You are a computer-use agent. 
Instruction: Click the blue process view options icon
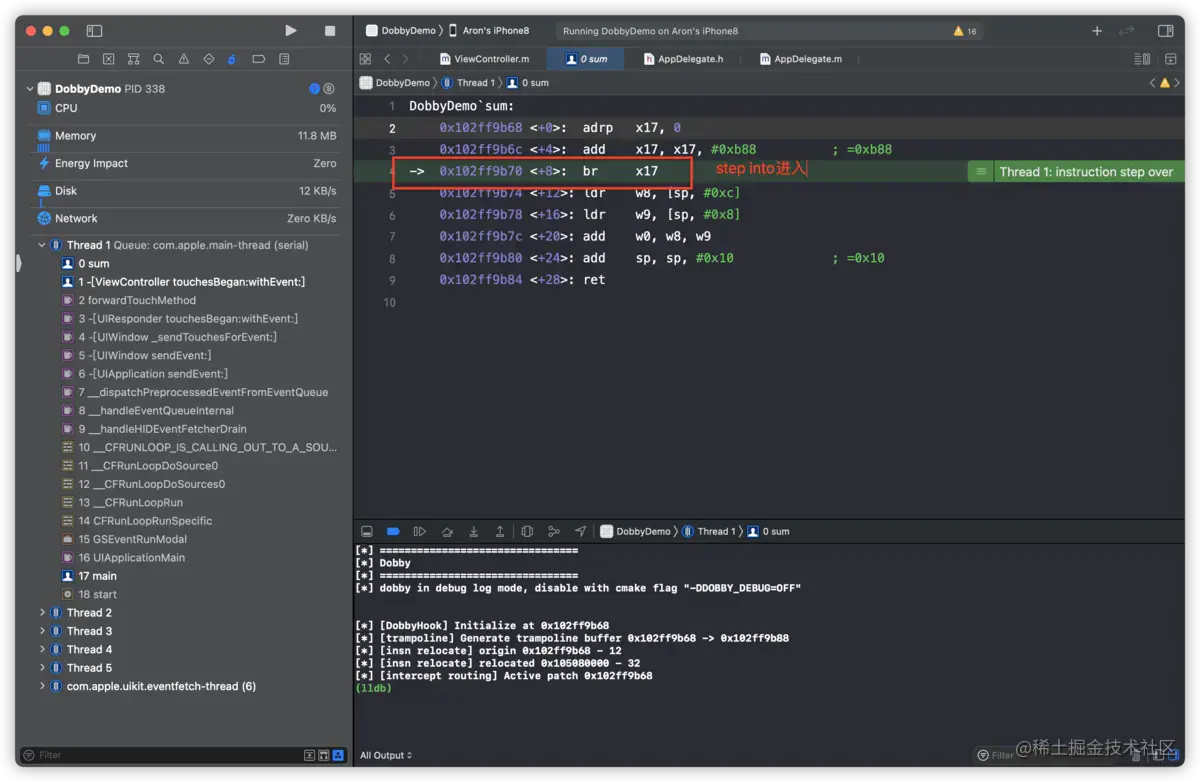pyautogui.click(x=314, y=89)
